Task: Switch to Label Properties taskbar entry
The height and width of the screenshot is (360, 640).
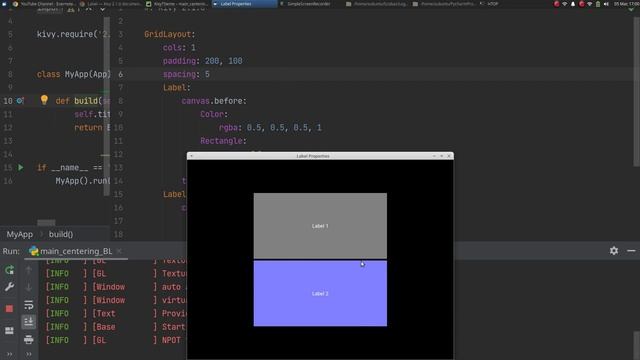Action: tap(244, 4)
